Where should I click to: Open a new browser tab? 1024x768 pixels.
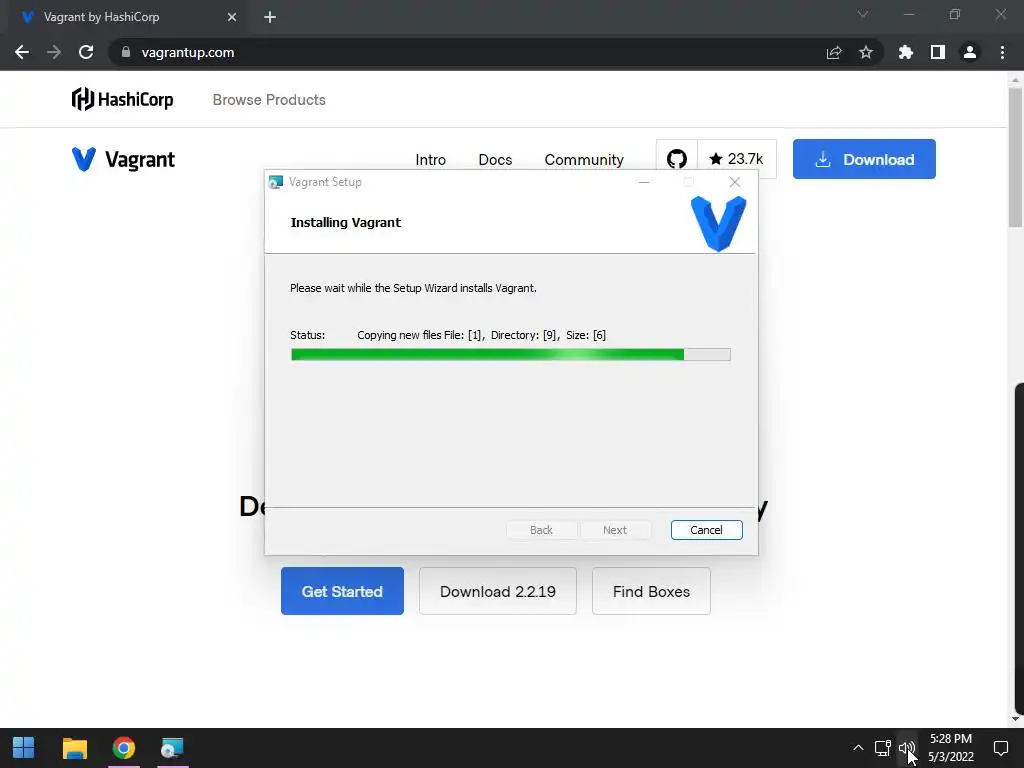(x=270, y=17)
